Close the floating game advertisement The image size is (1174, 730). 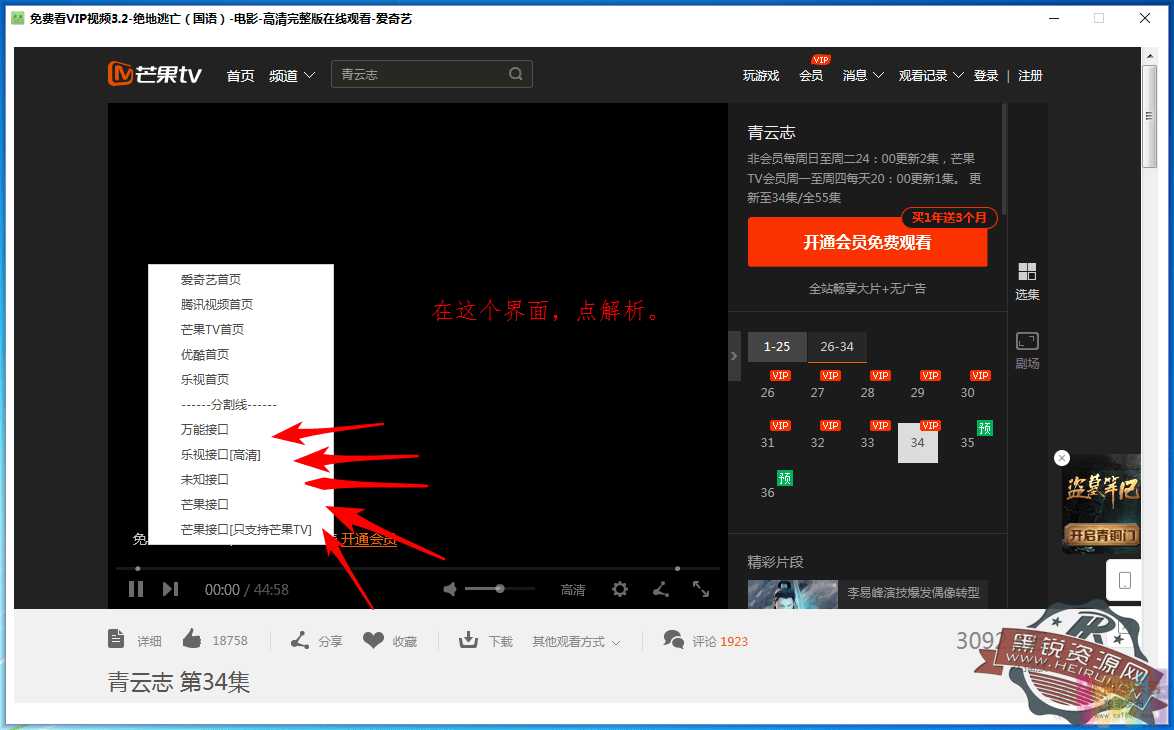(1062, 458)
